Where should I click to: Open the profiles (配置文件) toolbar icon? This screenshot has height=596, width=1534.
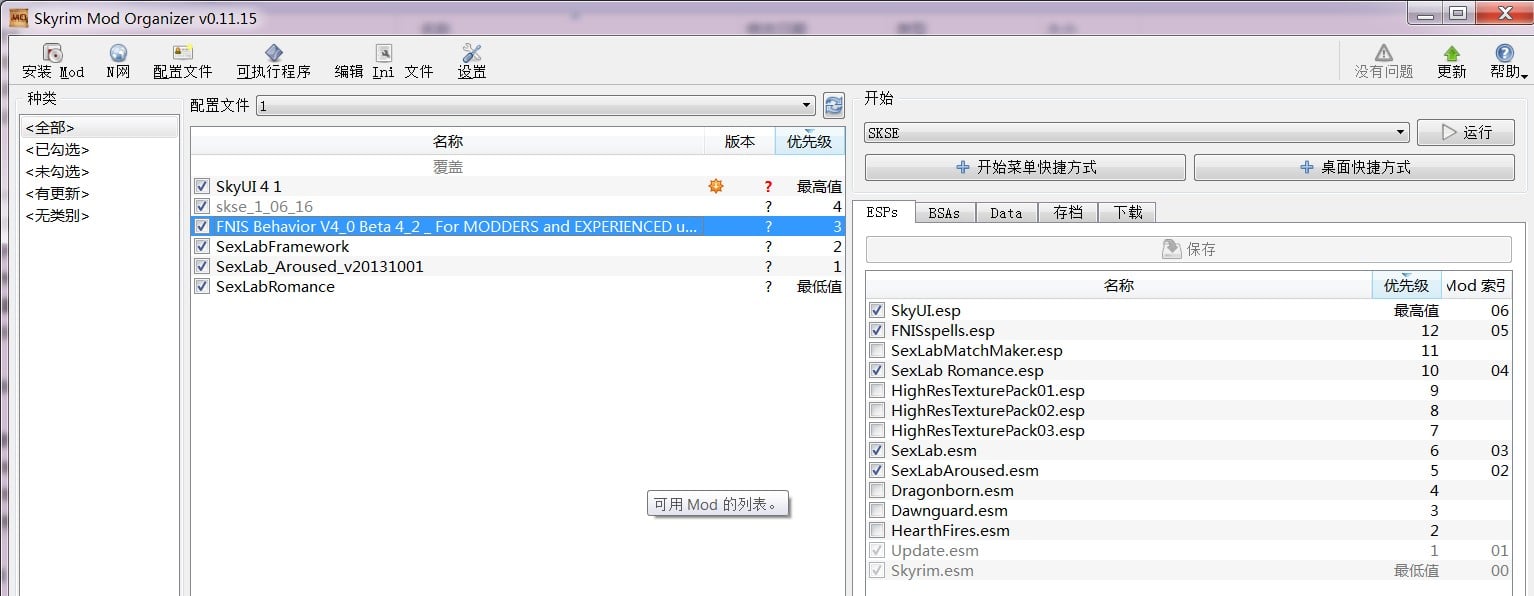point(182,53)
